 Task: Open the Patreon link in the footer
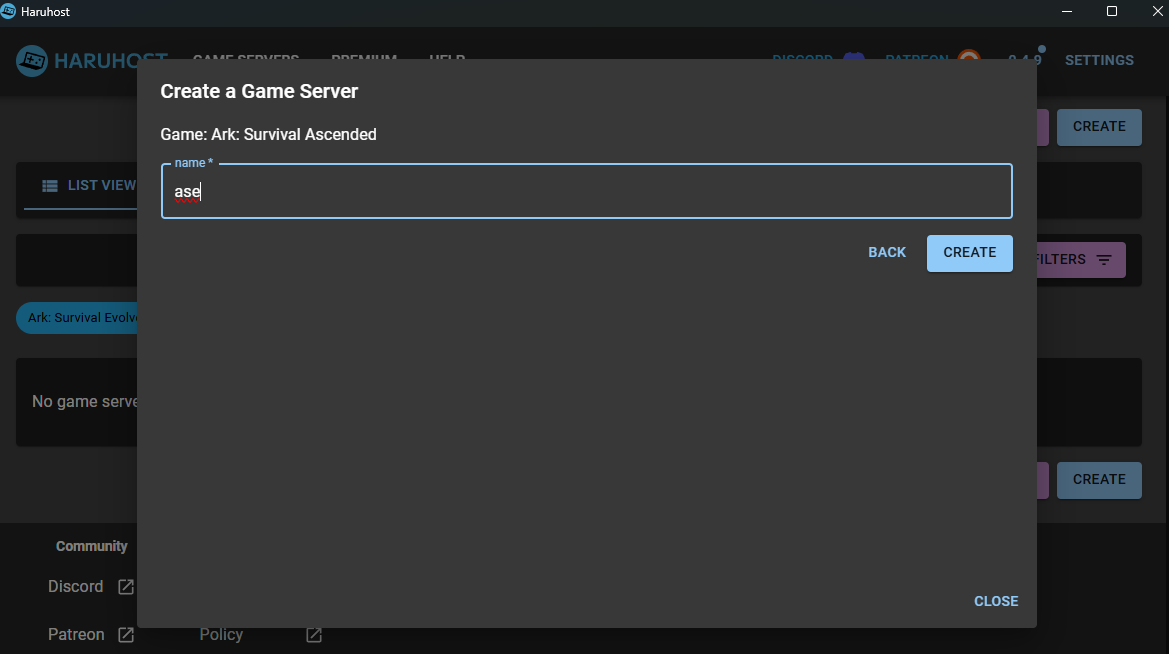76,635
